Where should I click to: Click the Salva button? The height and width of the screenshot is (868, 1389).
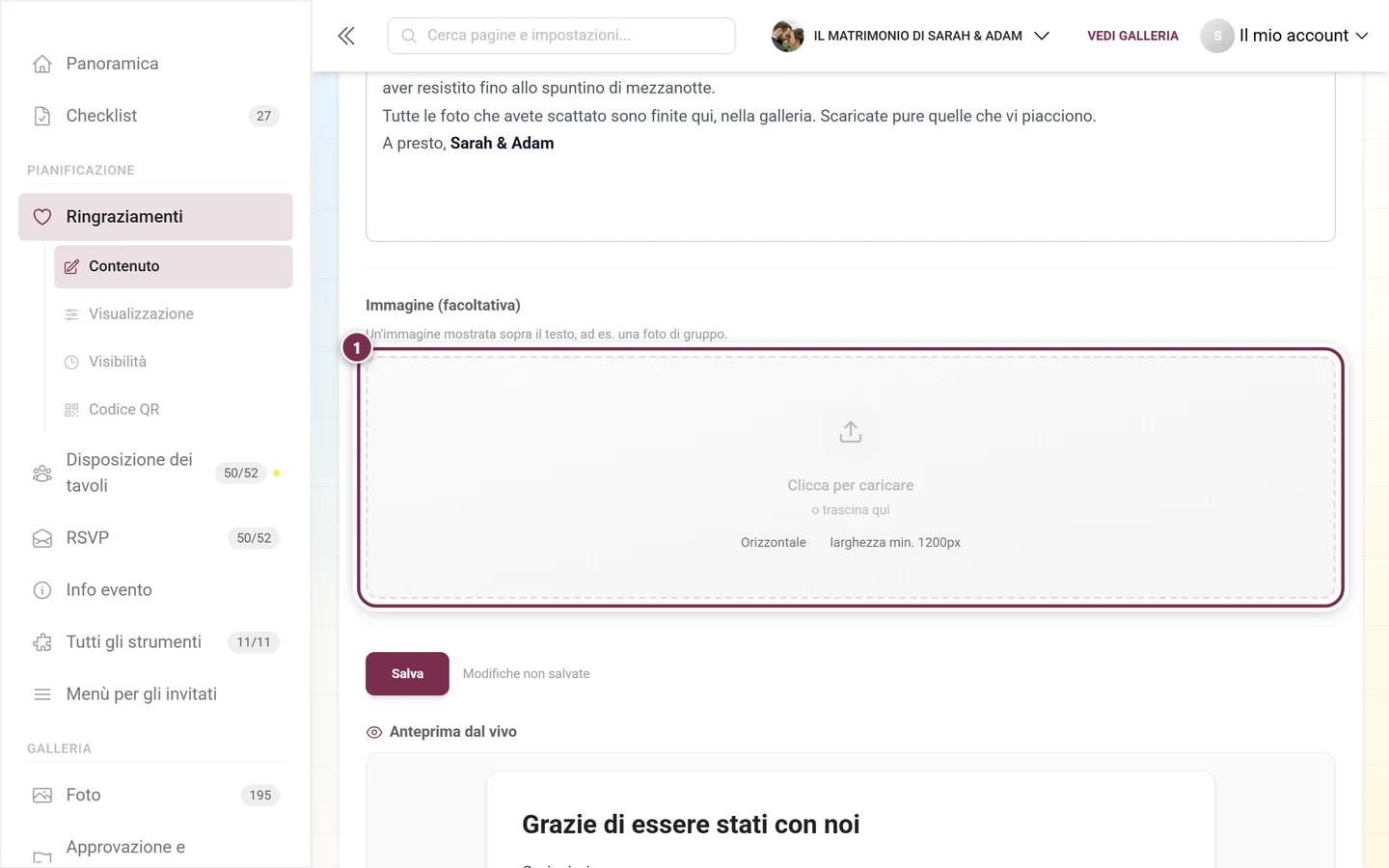click(407, 674)
